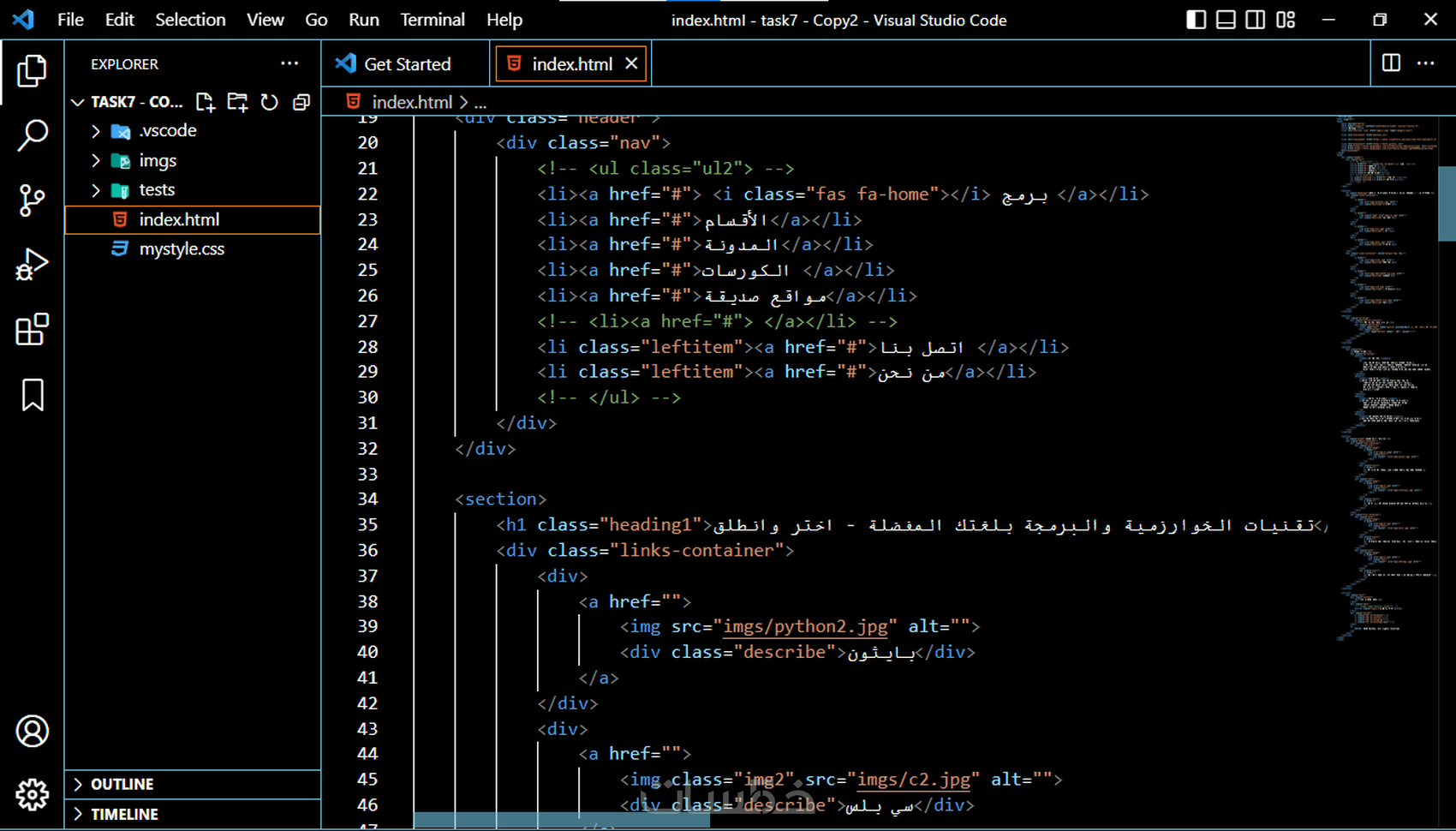Open the Explorer view in activity bar
Viewport: 1456px width, 831px height.
click(32, 70)
